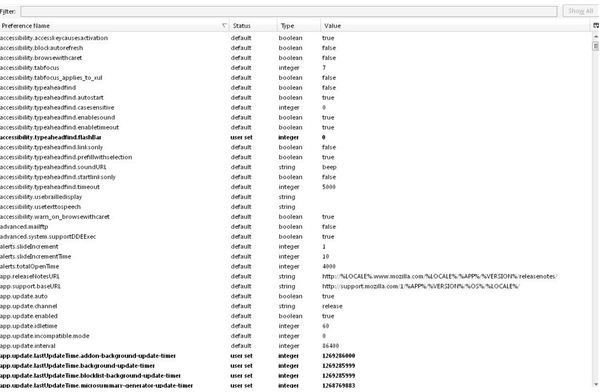
Task: Click the releasenotes URL value
Action: (440, 277)
